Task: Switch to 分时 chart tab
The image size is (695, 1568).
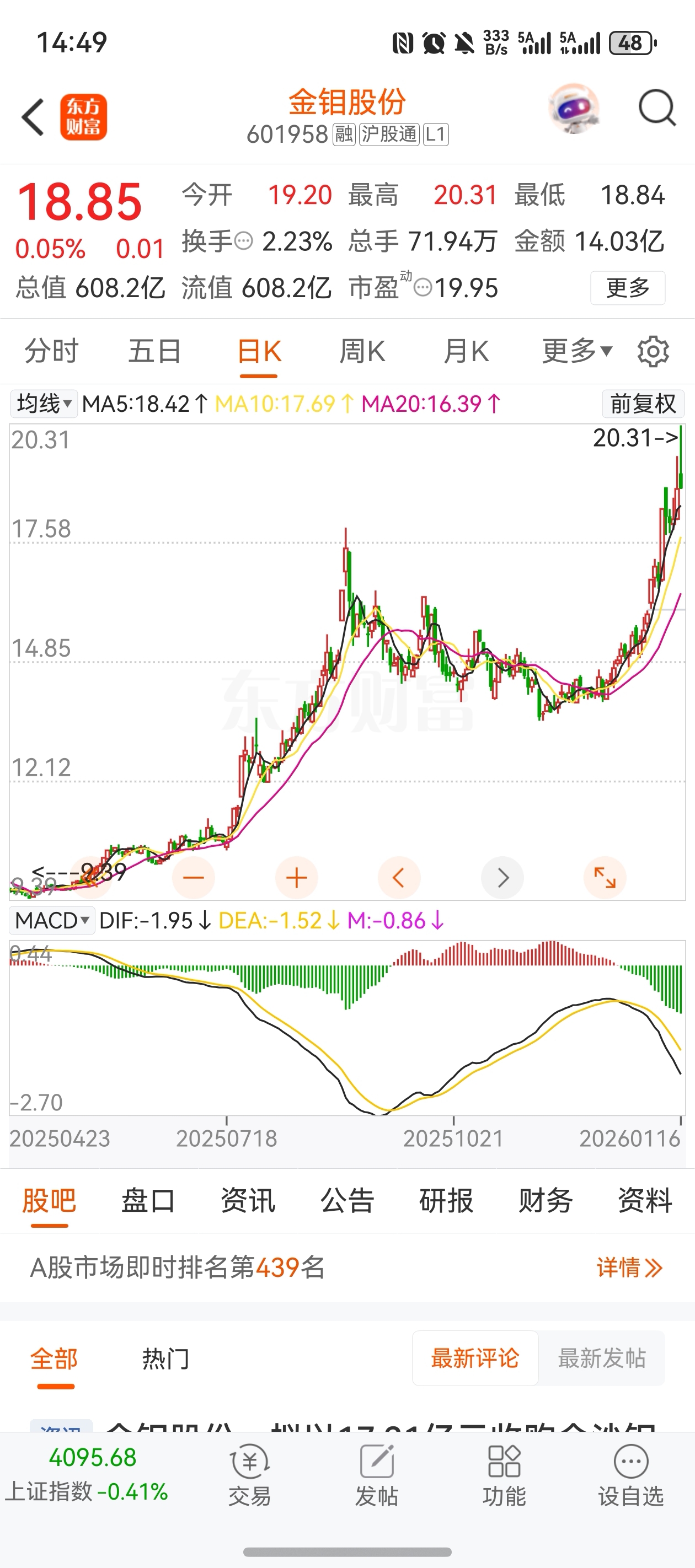Action: pyautogui.click(x=52, y=351)
